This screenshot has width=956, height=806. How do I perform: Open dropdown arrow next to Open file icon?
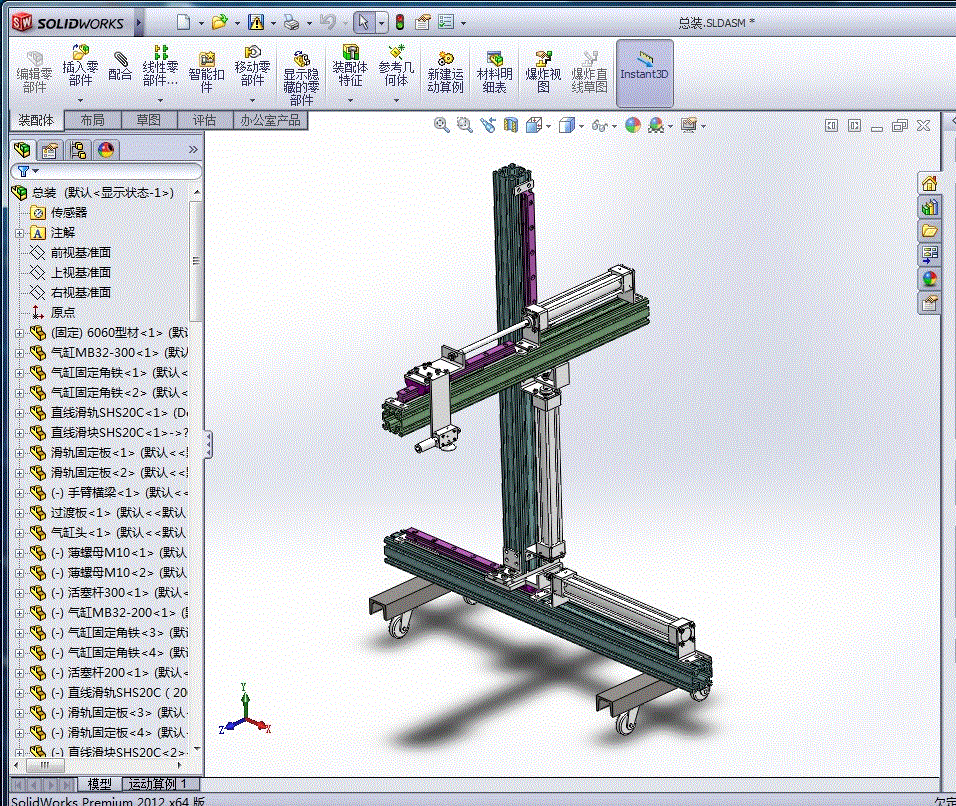(x=237, y=24)
